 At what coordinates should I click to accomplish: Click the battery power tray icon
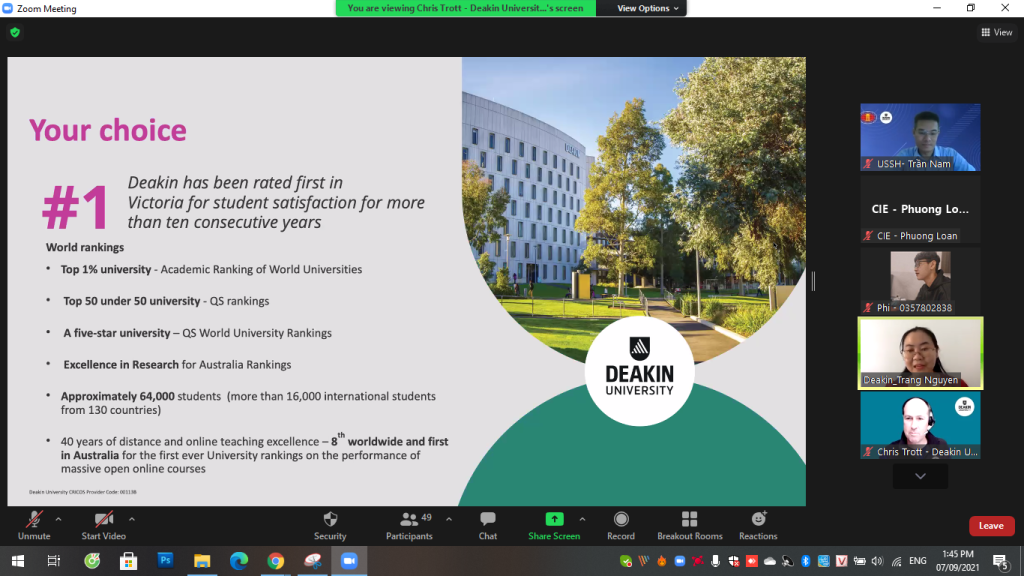859,561
